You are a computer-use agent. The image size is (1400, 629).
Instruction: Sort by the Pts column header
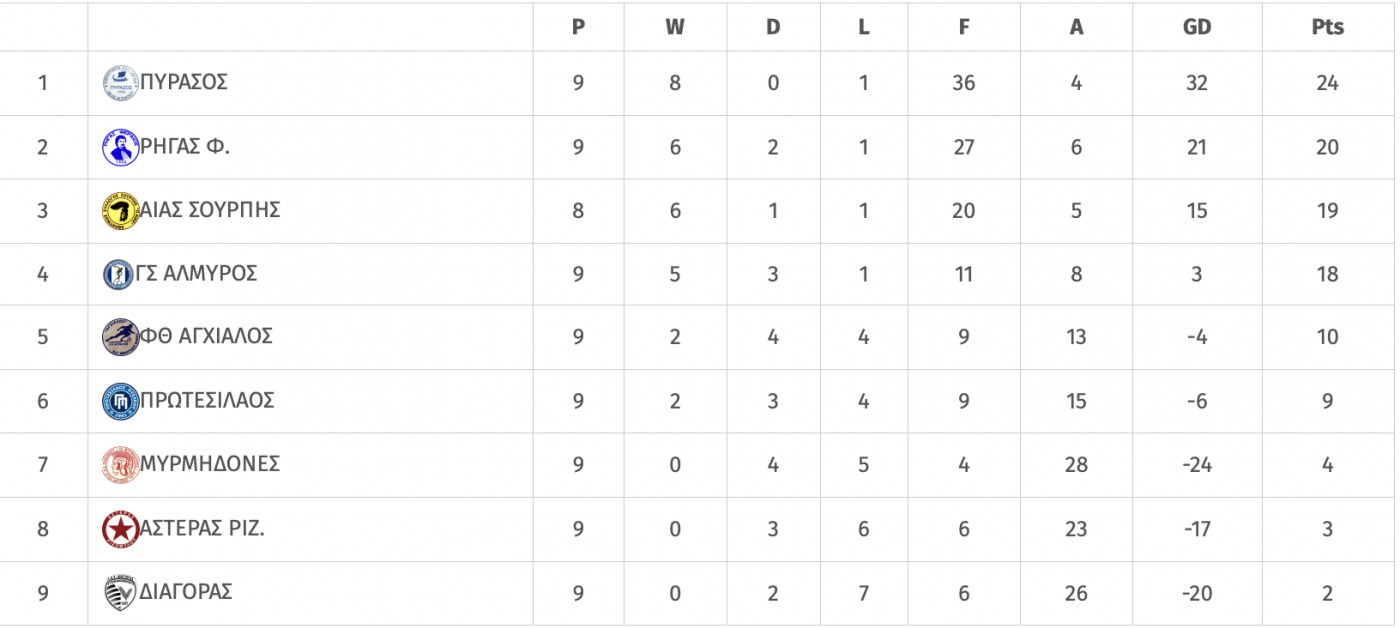click(x=1327, y=28)
